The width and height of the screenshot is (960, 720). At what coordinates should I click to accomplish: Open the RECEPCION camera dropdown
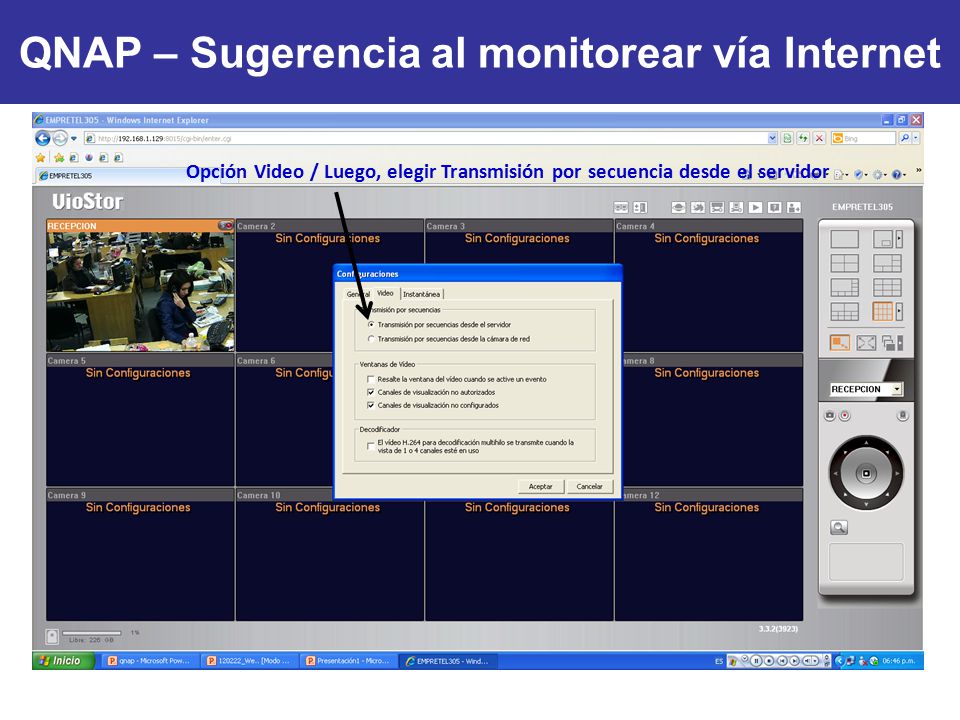(x=897, y=389)
